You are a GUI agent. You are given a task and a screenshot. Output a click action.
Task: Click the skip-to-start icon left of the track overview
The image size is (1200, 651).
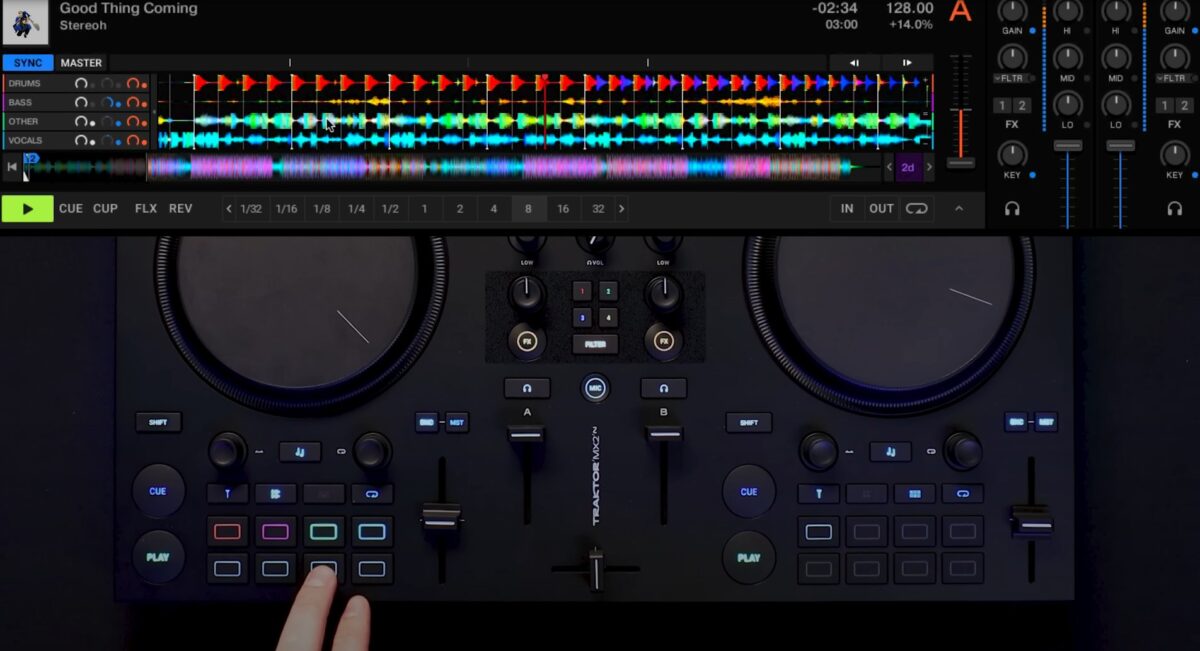pyautogui.click(x=11, y=167)
